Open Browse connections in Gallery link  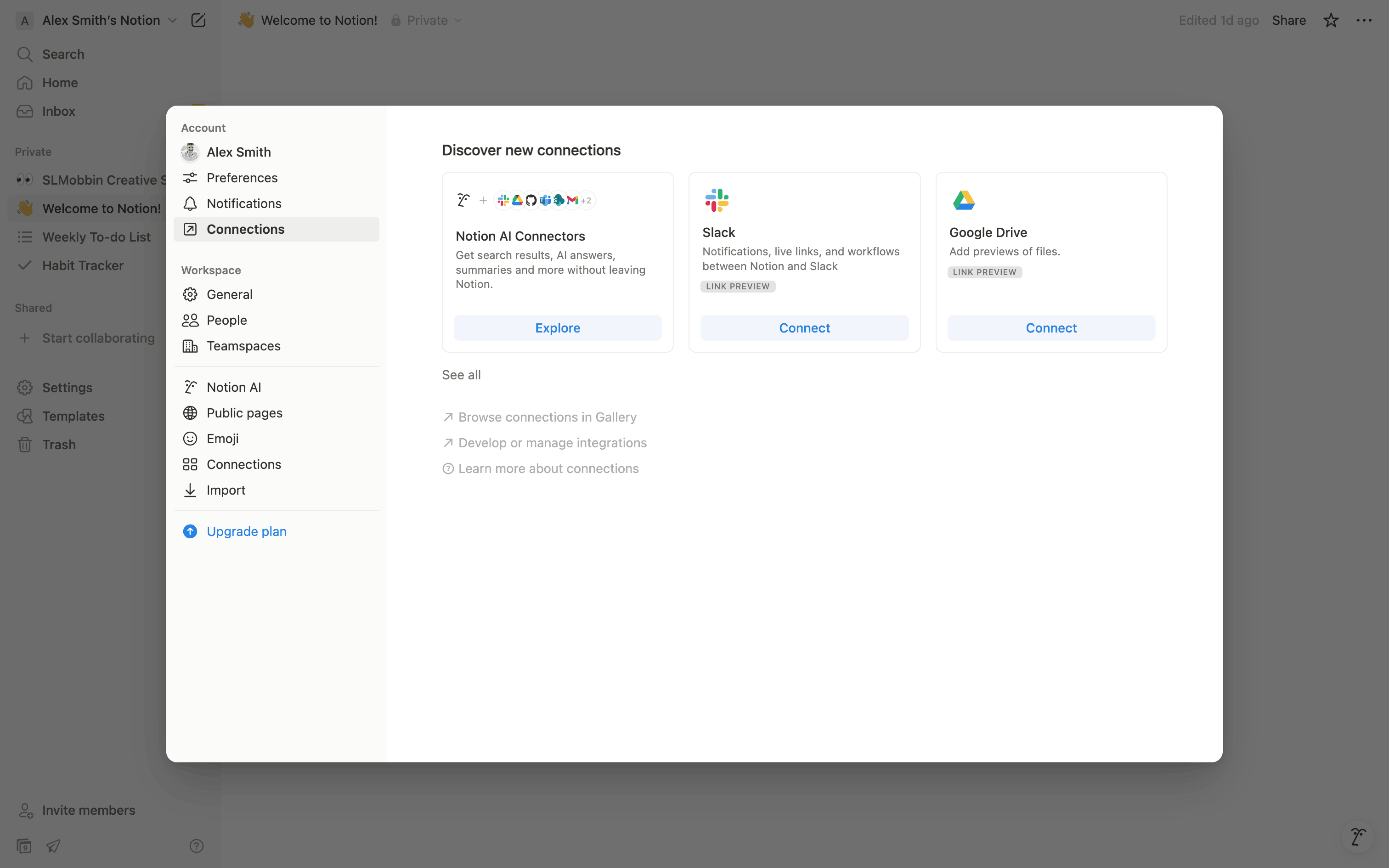pyautogui.click(x=547, y=417)
